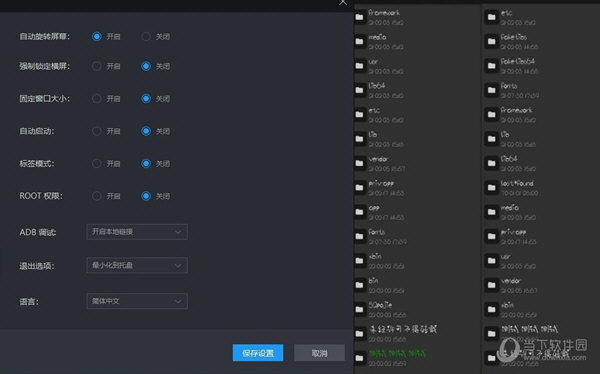Open the 退出选项 dropdown
Viewport: 600px width, 374px height.
(137, 265)
